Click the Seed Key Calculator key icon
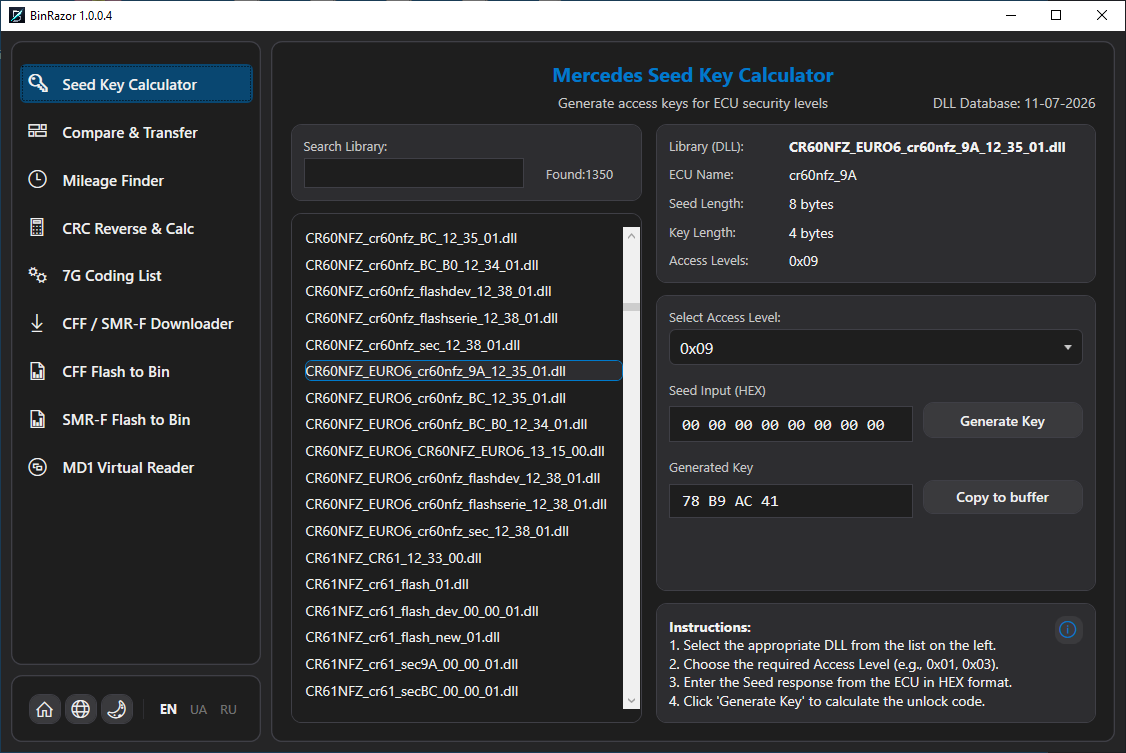The image size is (1126, 753). (x=38, y=83)
